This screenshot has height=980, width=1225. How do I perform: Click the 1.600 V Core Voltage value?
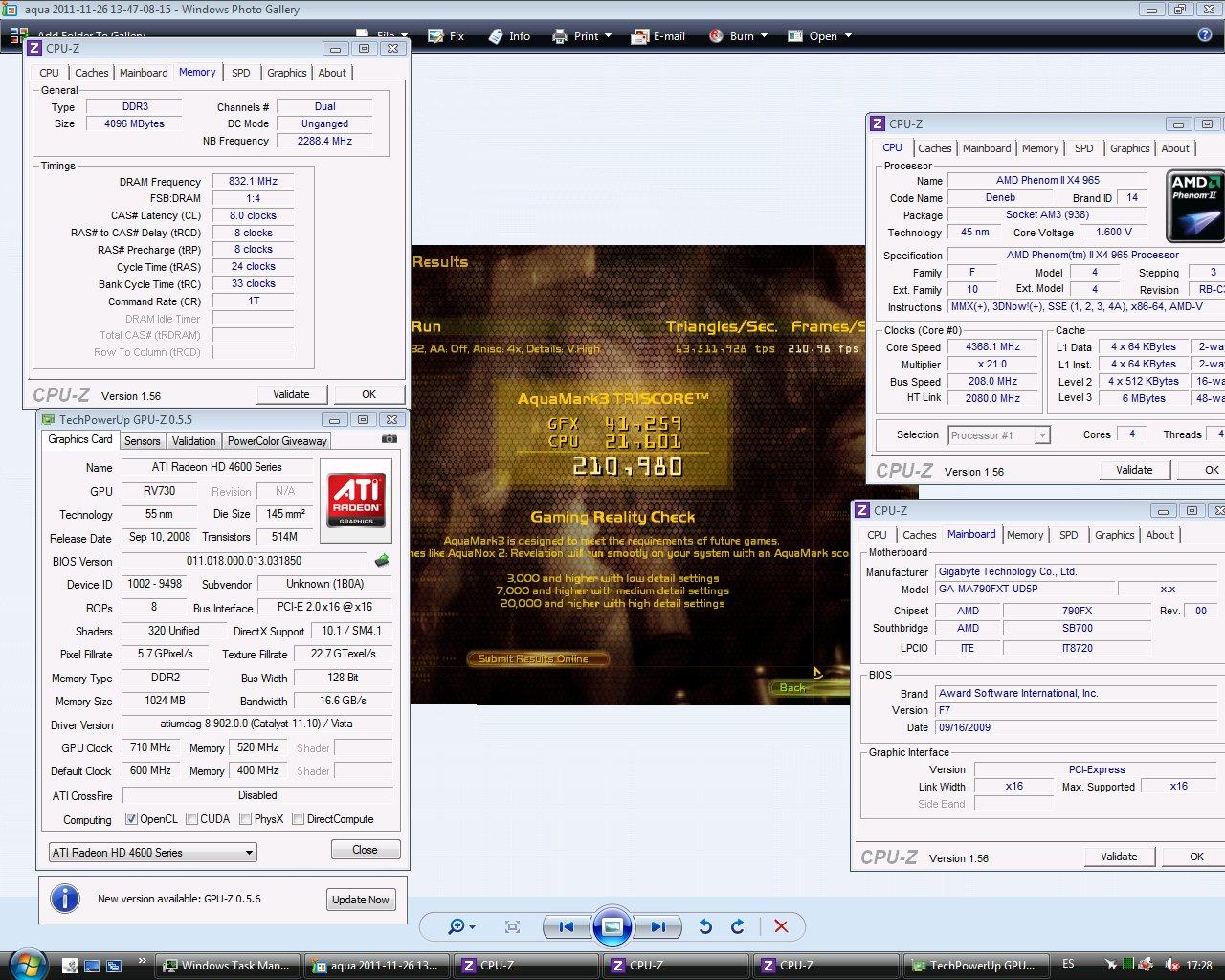coord(1114,232)
